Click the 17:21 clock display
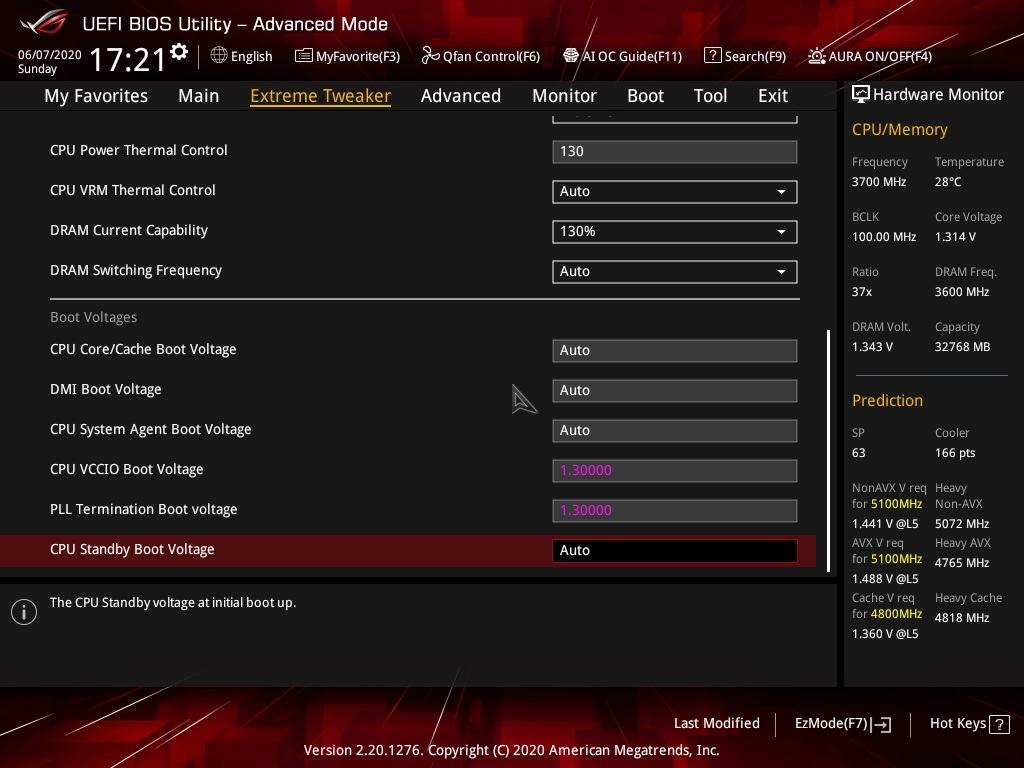1024x768 pixels. pos(128,60)
